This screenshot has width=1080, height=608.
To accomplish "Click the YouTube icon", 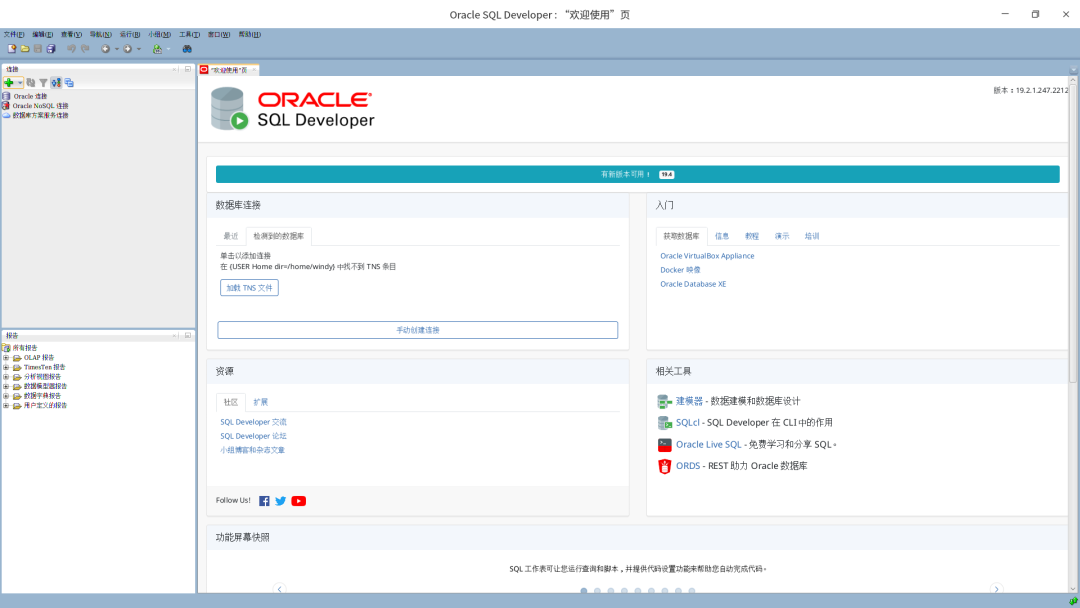I will pyautogui.click(x=298, y=501).
